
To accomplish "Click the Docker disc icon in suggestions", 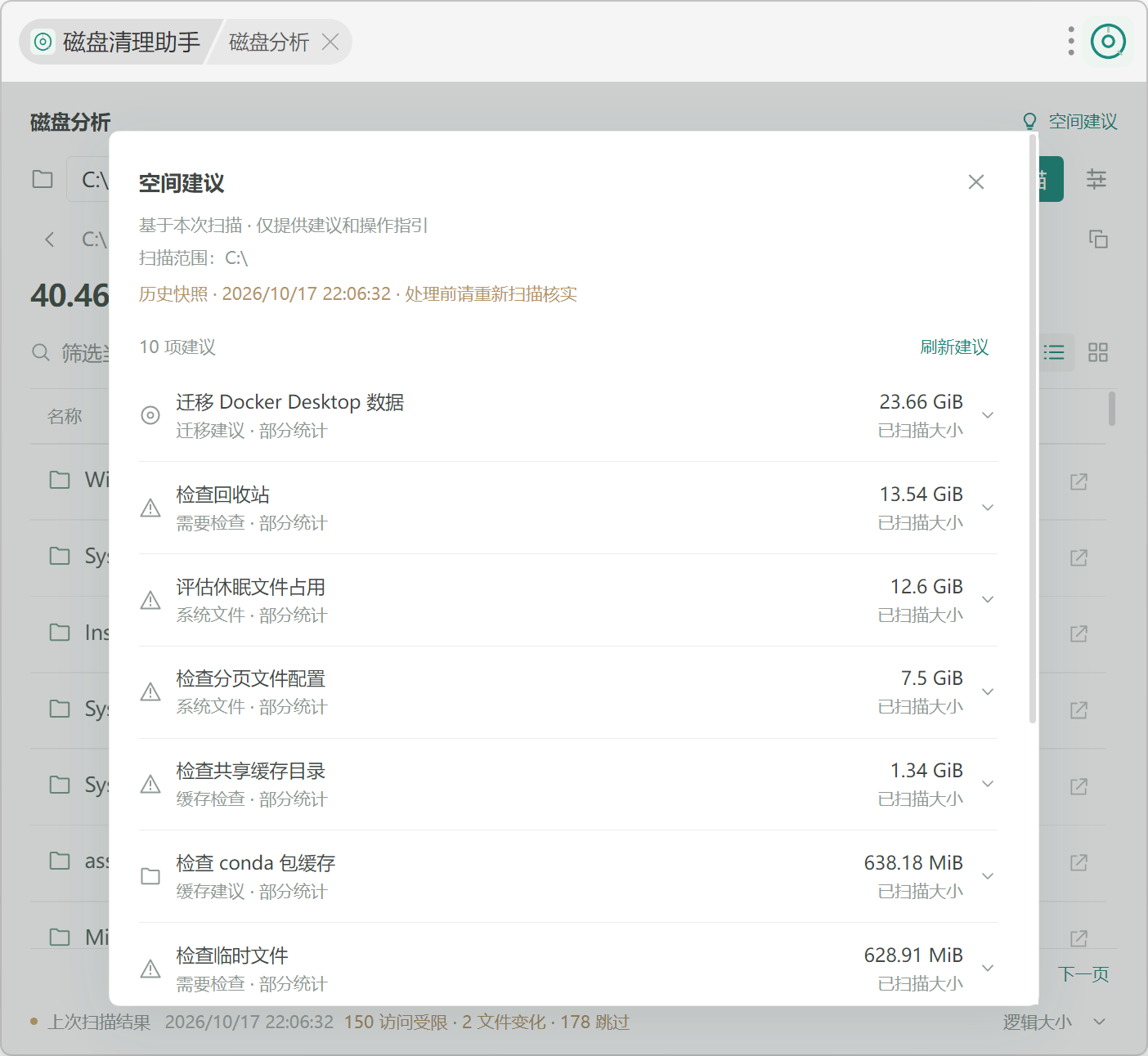I will point(150,415).
